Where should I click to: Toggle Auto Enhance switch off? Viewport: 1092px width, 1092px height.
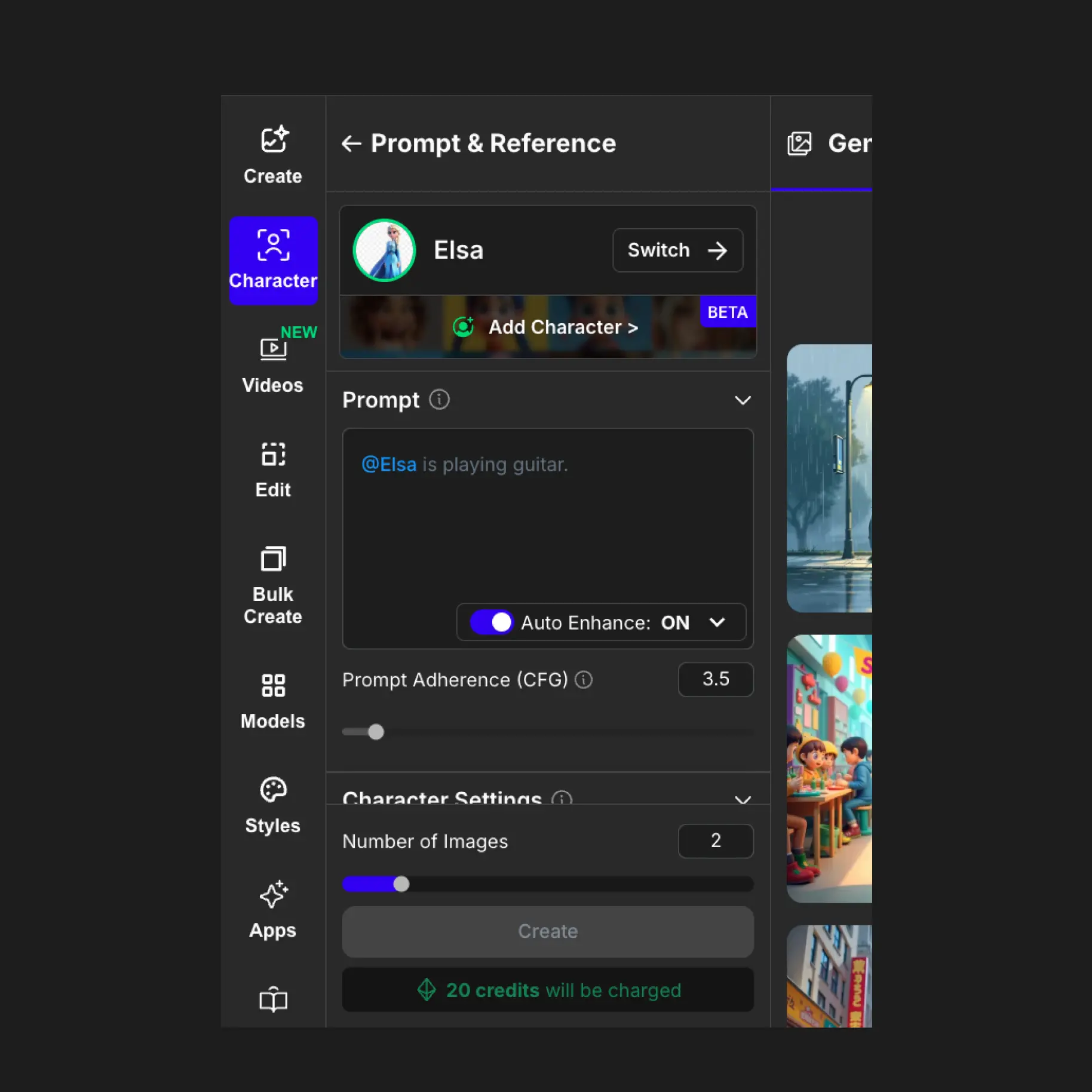pos(491,622)
